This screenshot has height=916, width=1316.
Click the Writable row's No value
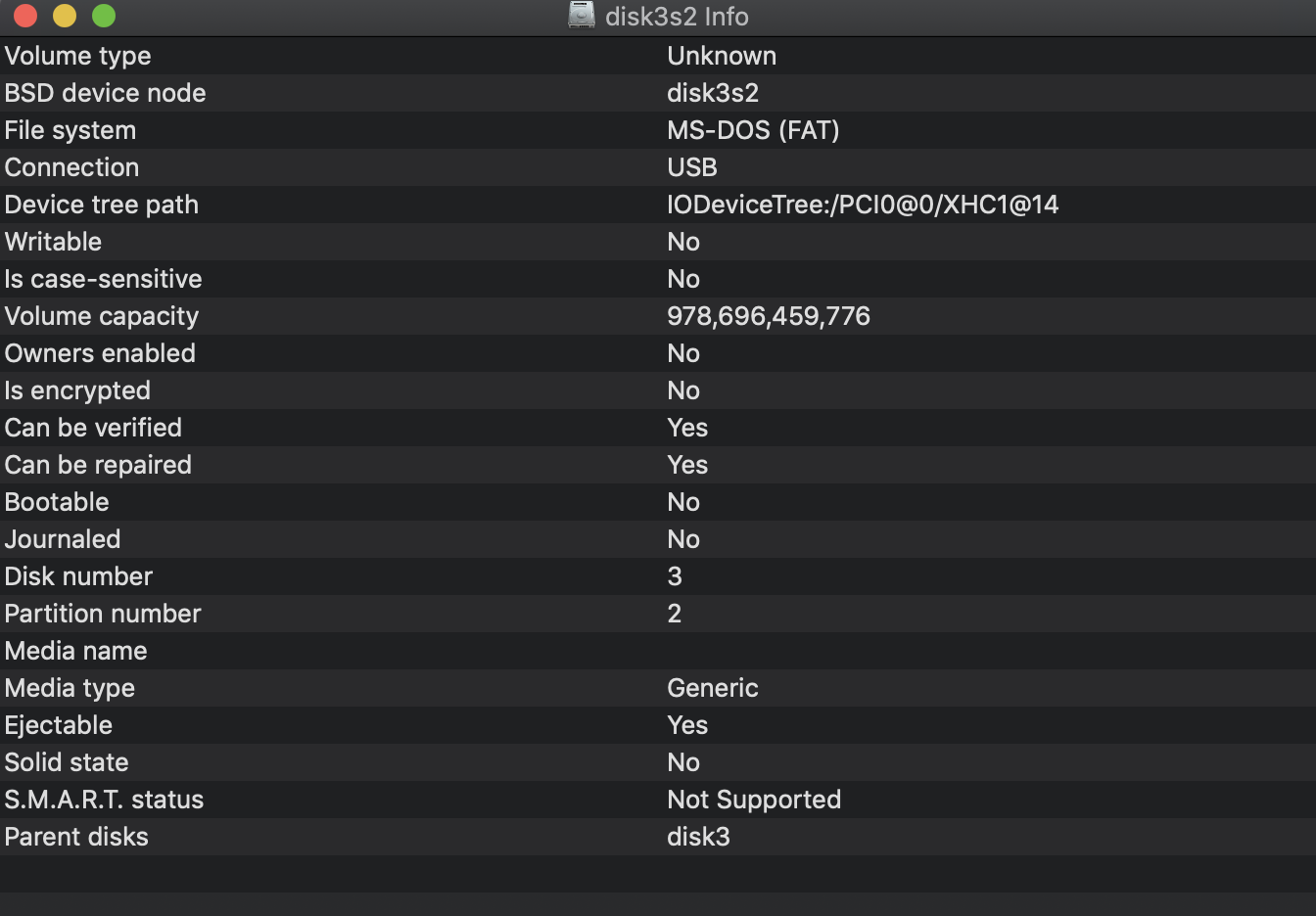point(683,242)
